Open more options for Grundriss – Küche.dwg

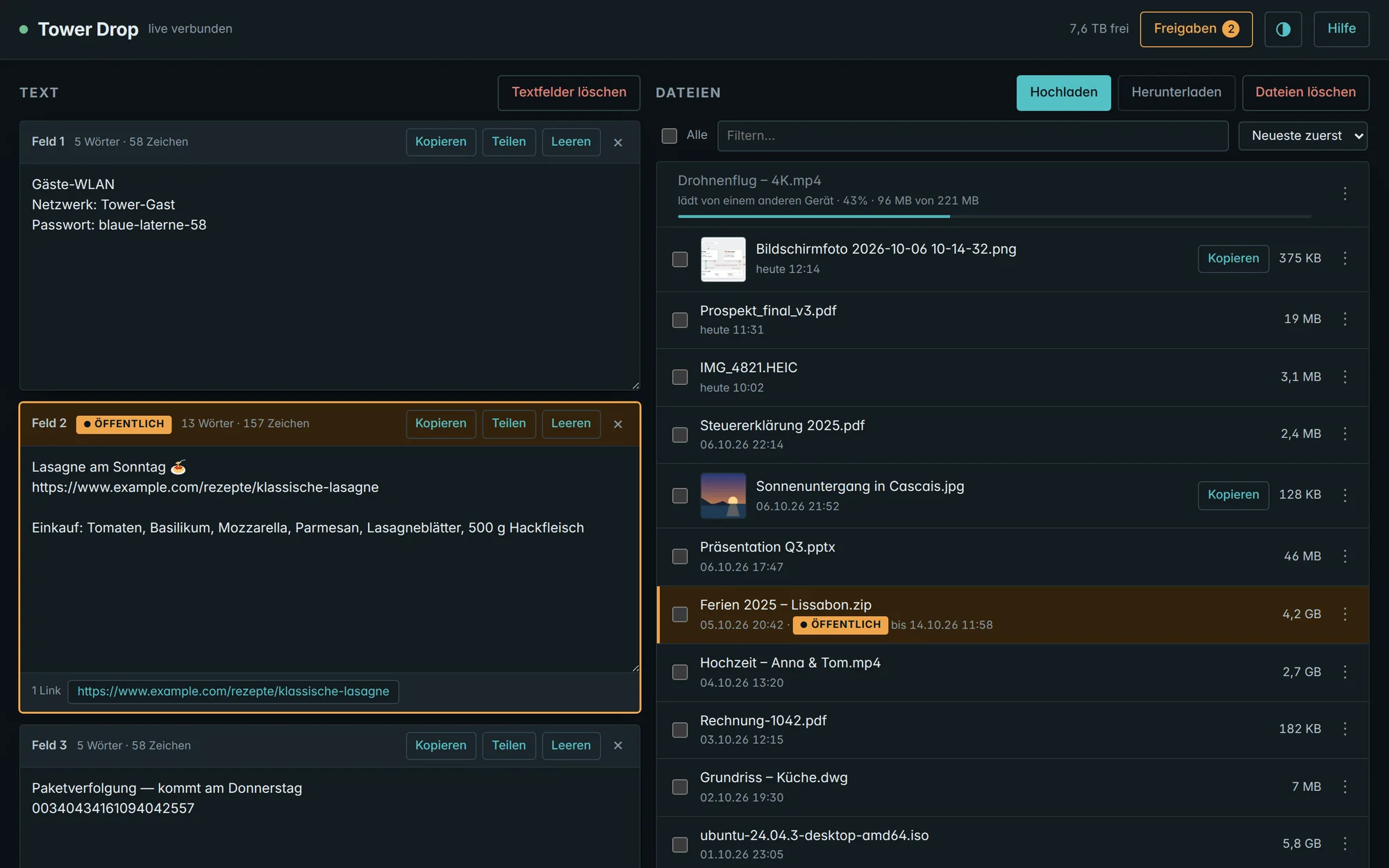[x=1345, y=787]
